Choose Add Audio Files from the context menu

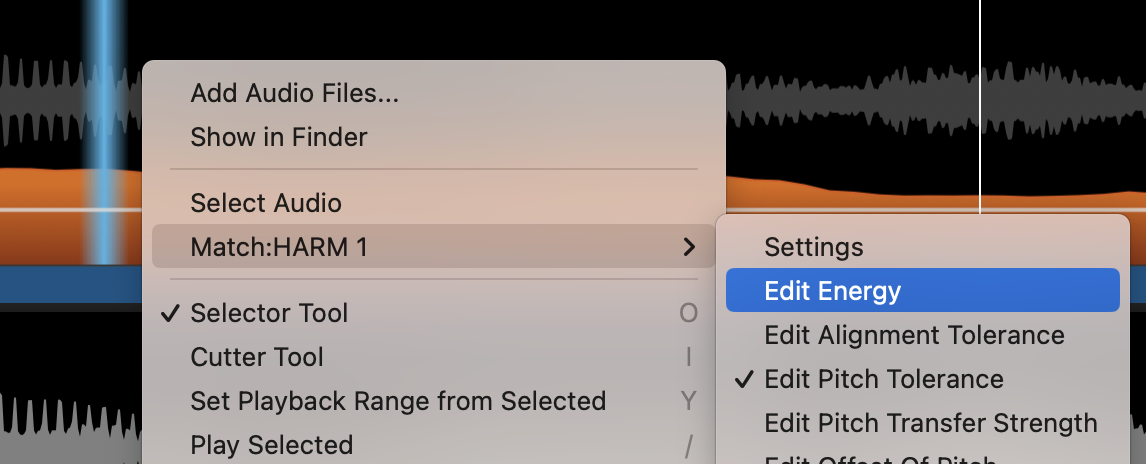pos(294,93)
